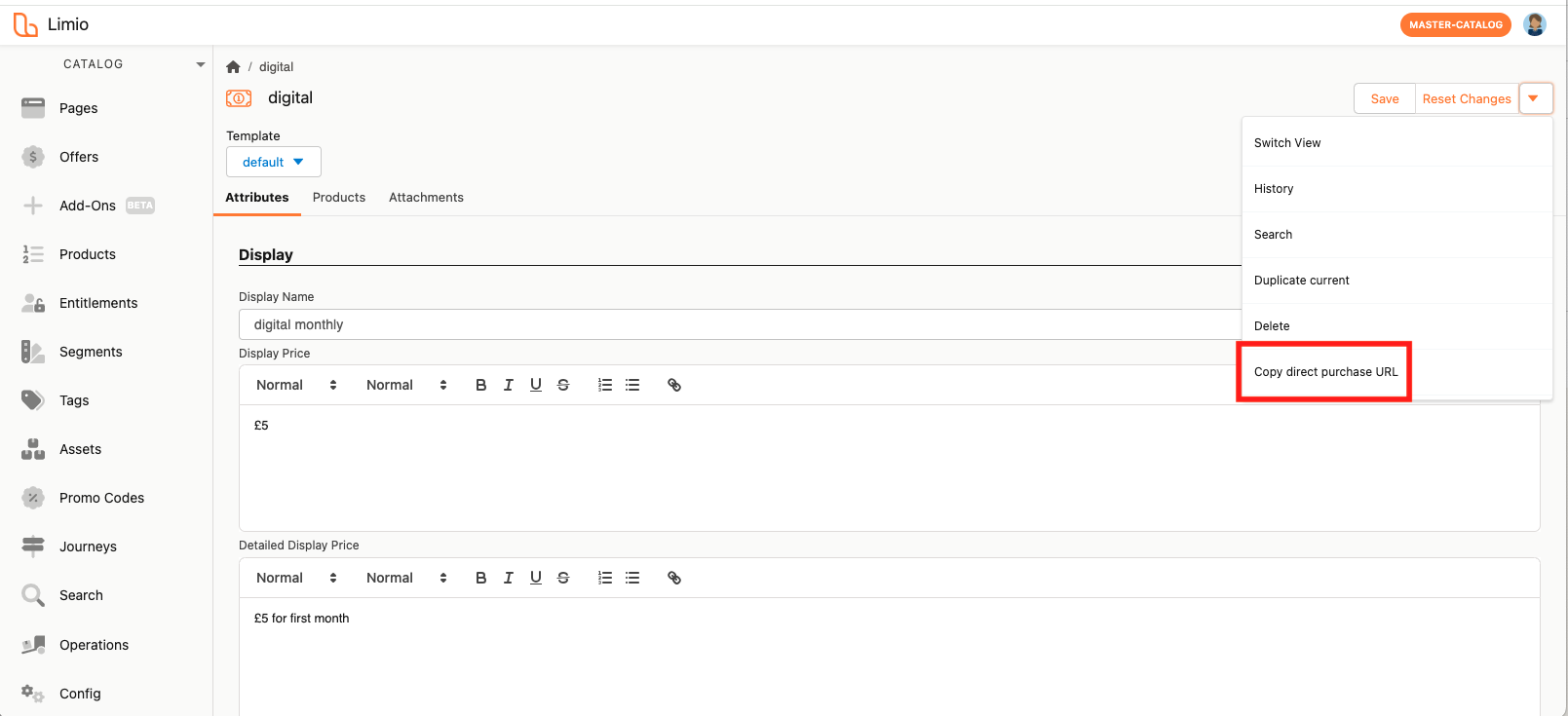Toggle bold in Display Price toolbar

tap(480, 385)
